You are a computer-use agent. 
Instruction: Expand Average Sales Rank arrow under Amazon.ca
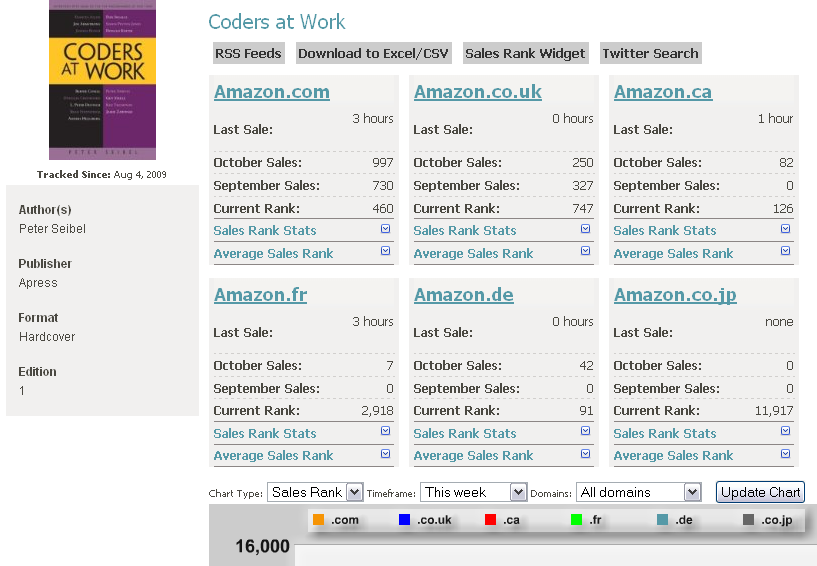(x=786, y=251)
